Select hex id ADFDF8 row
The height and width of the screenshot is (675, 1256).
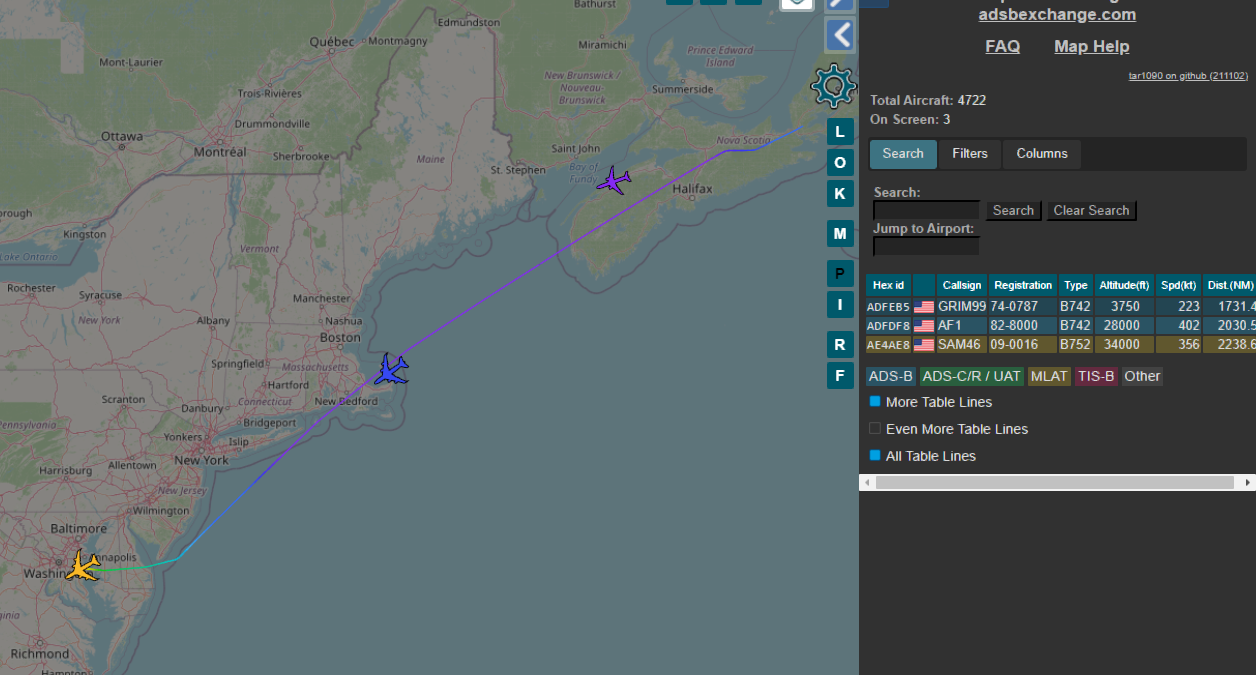(x=888, y=326)
